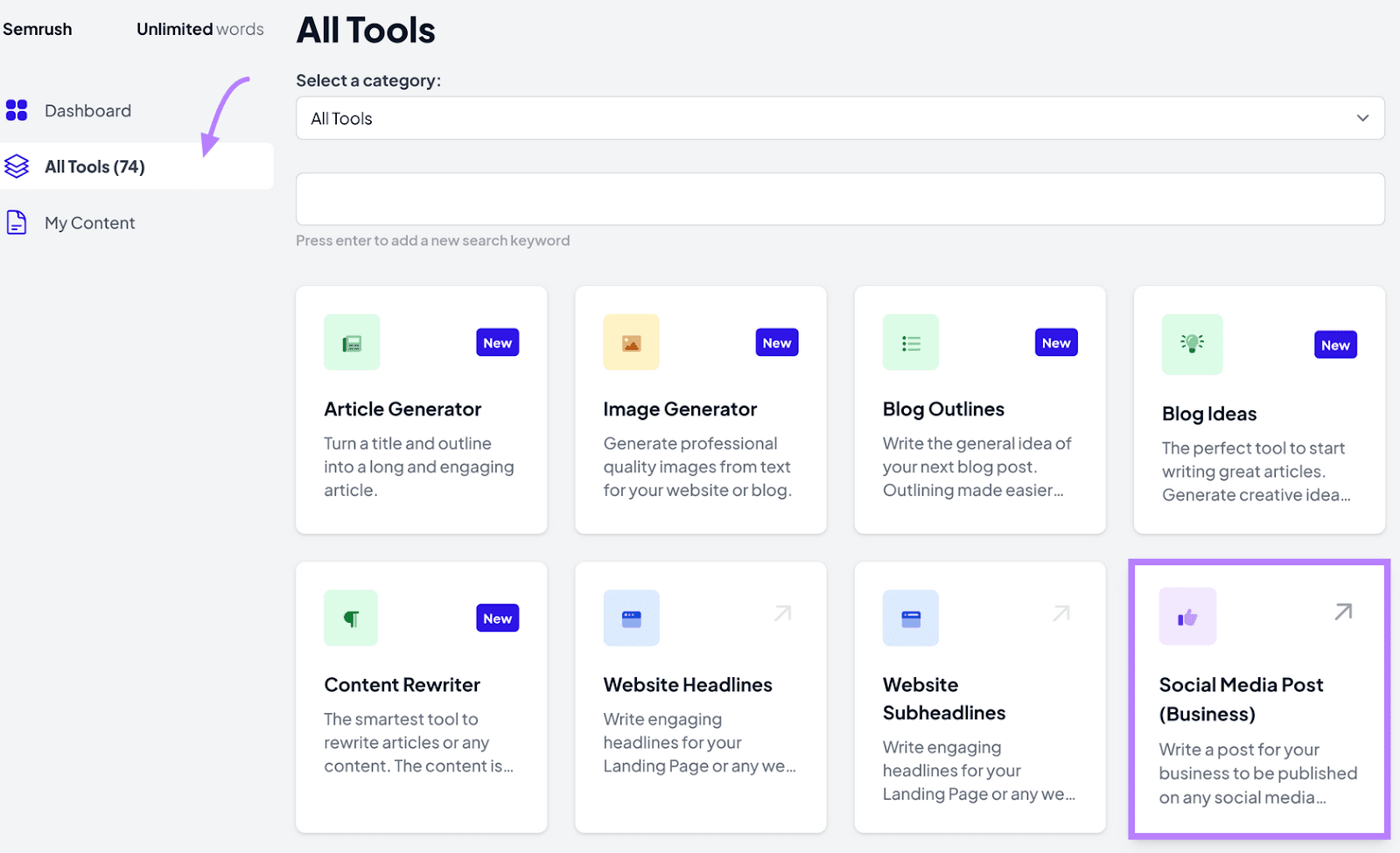Open Website Headlines via its external arrow icon
Screen dimensions: 1400x853
click(x=781, y=612)
